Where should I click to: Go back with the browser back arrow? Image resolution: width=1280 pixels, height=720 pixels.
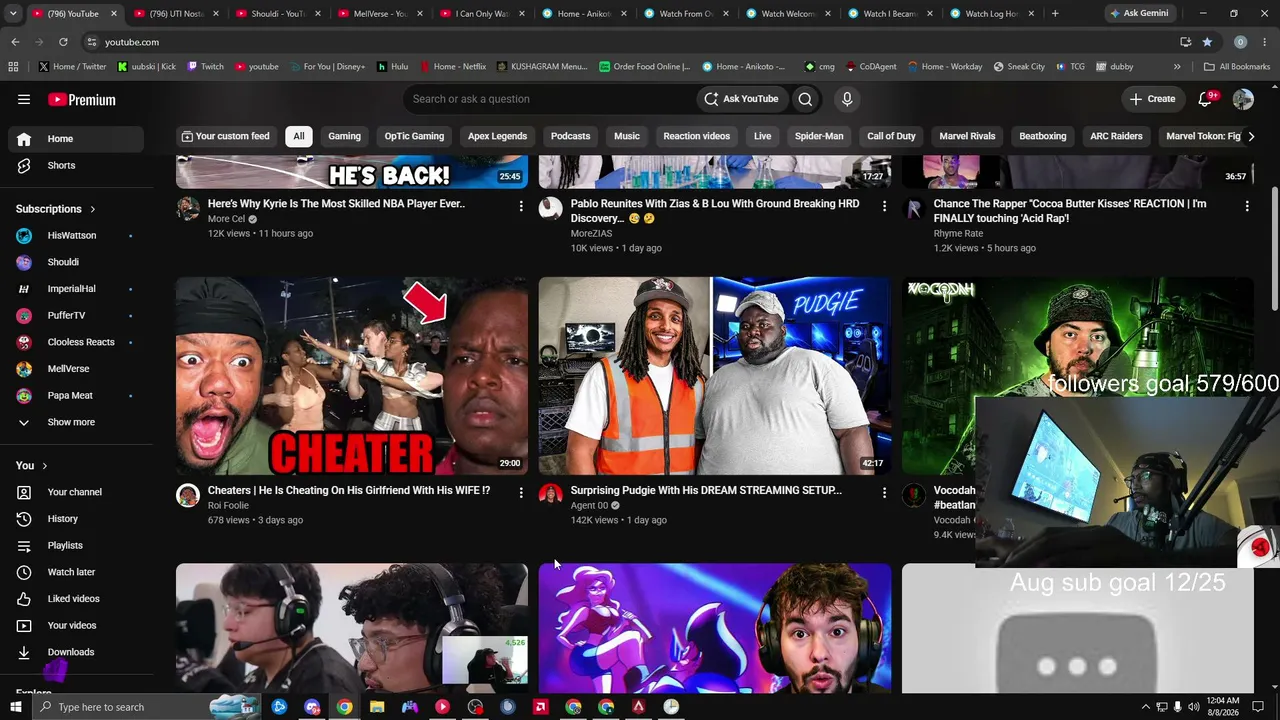coord(15,42)
